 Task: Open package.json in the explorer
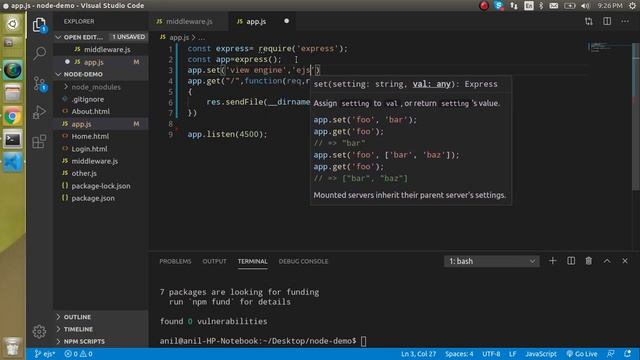93,198
